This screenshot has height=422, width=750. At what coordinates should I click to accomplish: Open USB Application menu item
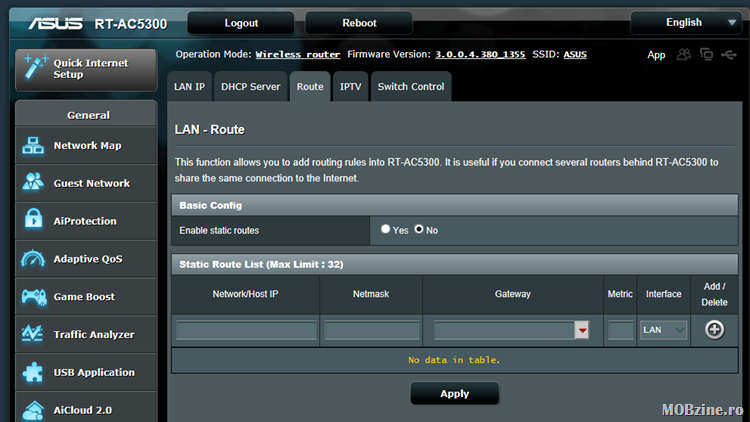(86, 372)
